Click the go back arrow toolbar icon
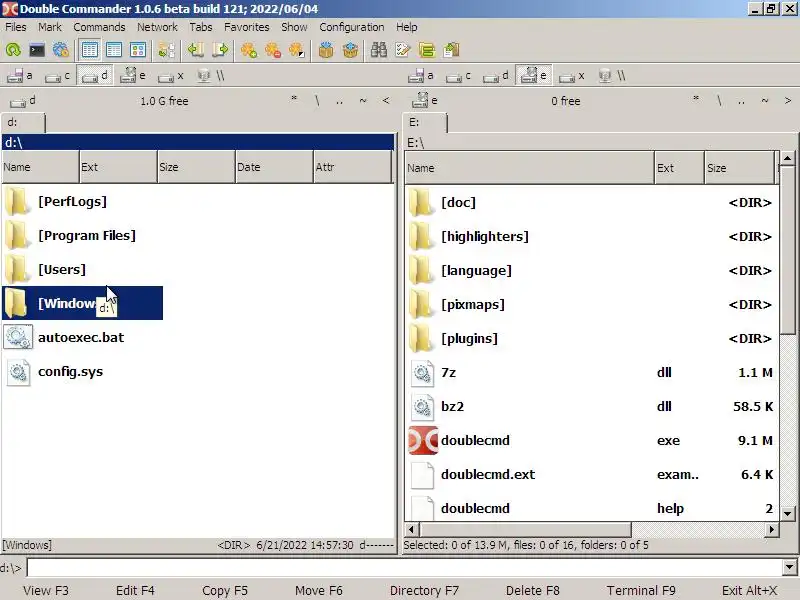Viewport: 800px width, 600px height. 195,50
